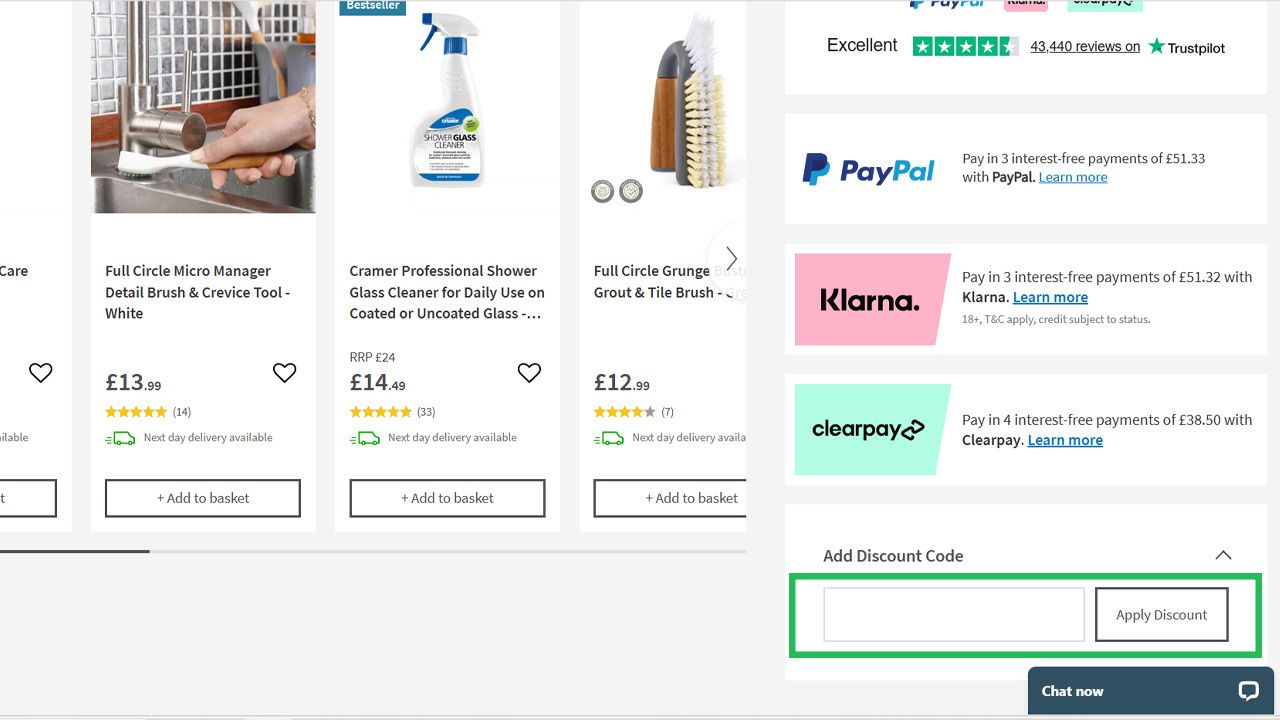
Task: Click the Trustpilot star rating bar
Action: 965,45
